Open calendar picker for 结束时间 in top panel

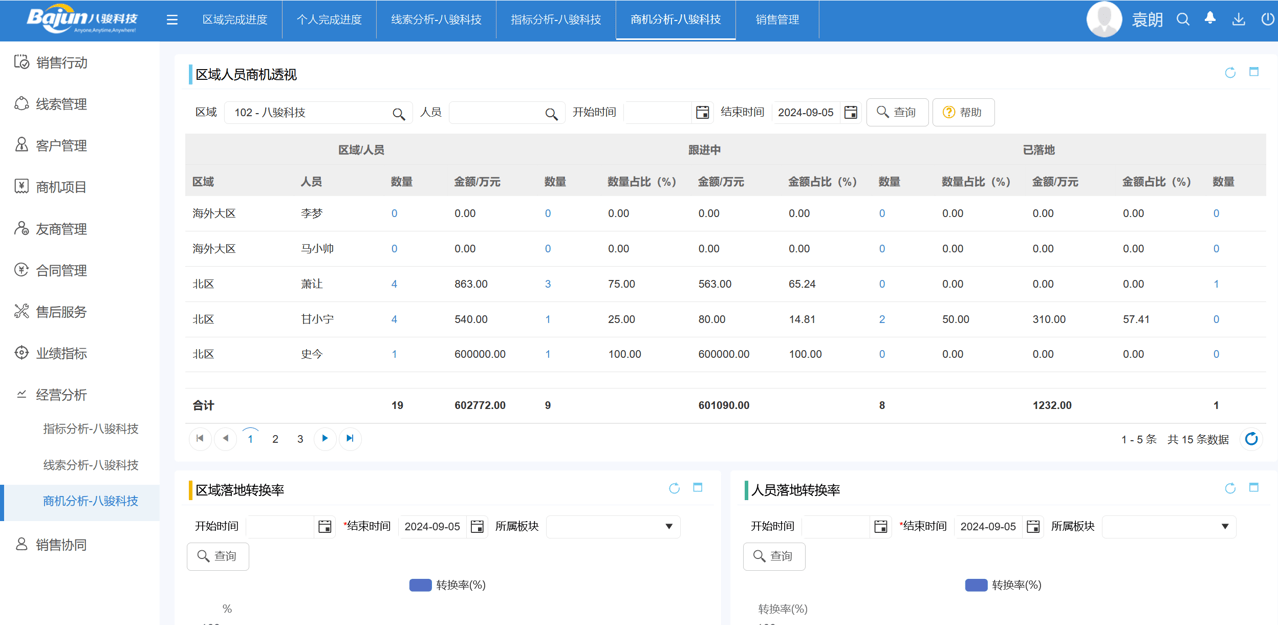pyautogui.click(x=851, y=113)
